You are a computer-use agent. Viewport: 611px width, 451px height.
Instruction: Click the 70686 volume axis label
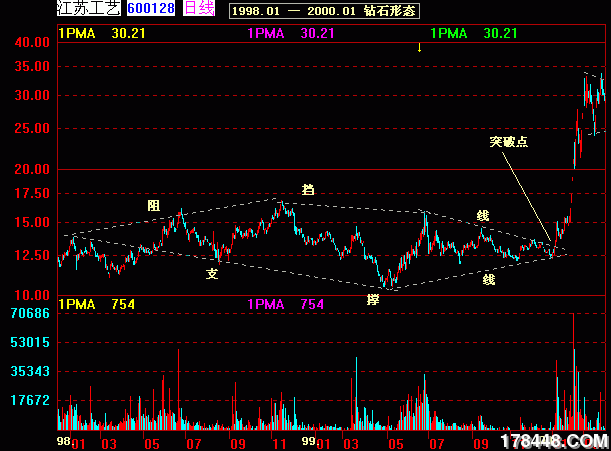tap(30, 314)
